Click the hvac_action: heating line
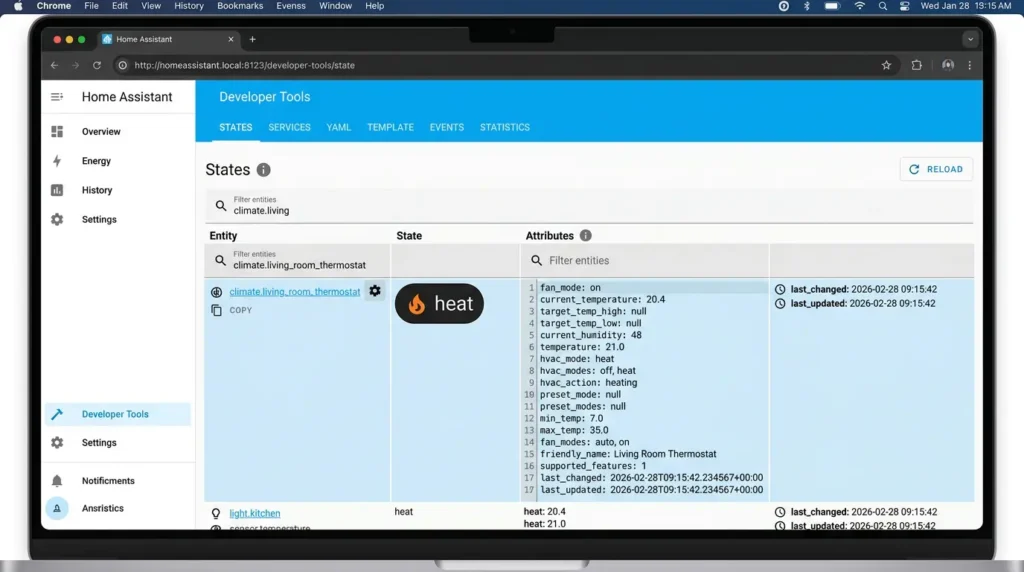Image resolution: width=1024 pixels, height=572 pixels. tap(588, 383)
